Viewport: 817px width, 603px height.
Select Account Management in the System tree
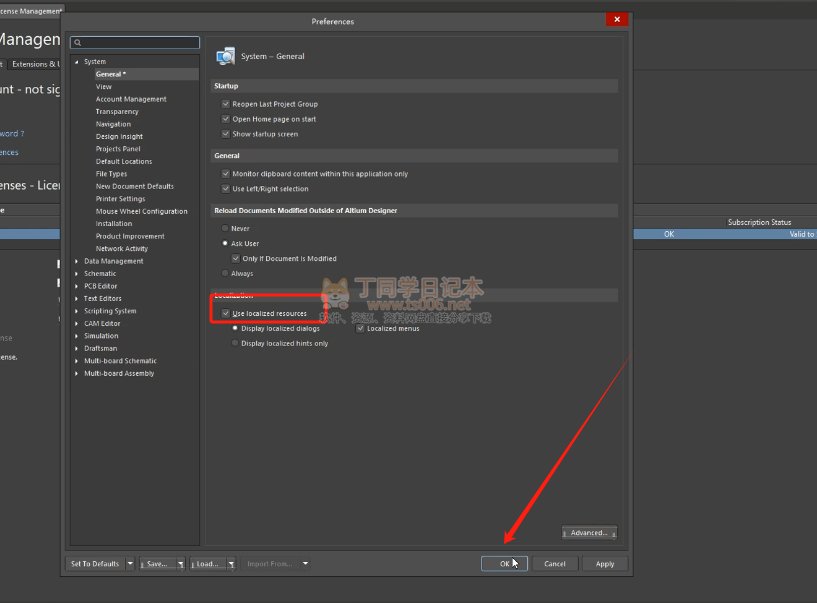tap(131, 99)
